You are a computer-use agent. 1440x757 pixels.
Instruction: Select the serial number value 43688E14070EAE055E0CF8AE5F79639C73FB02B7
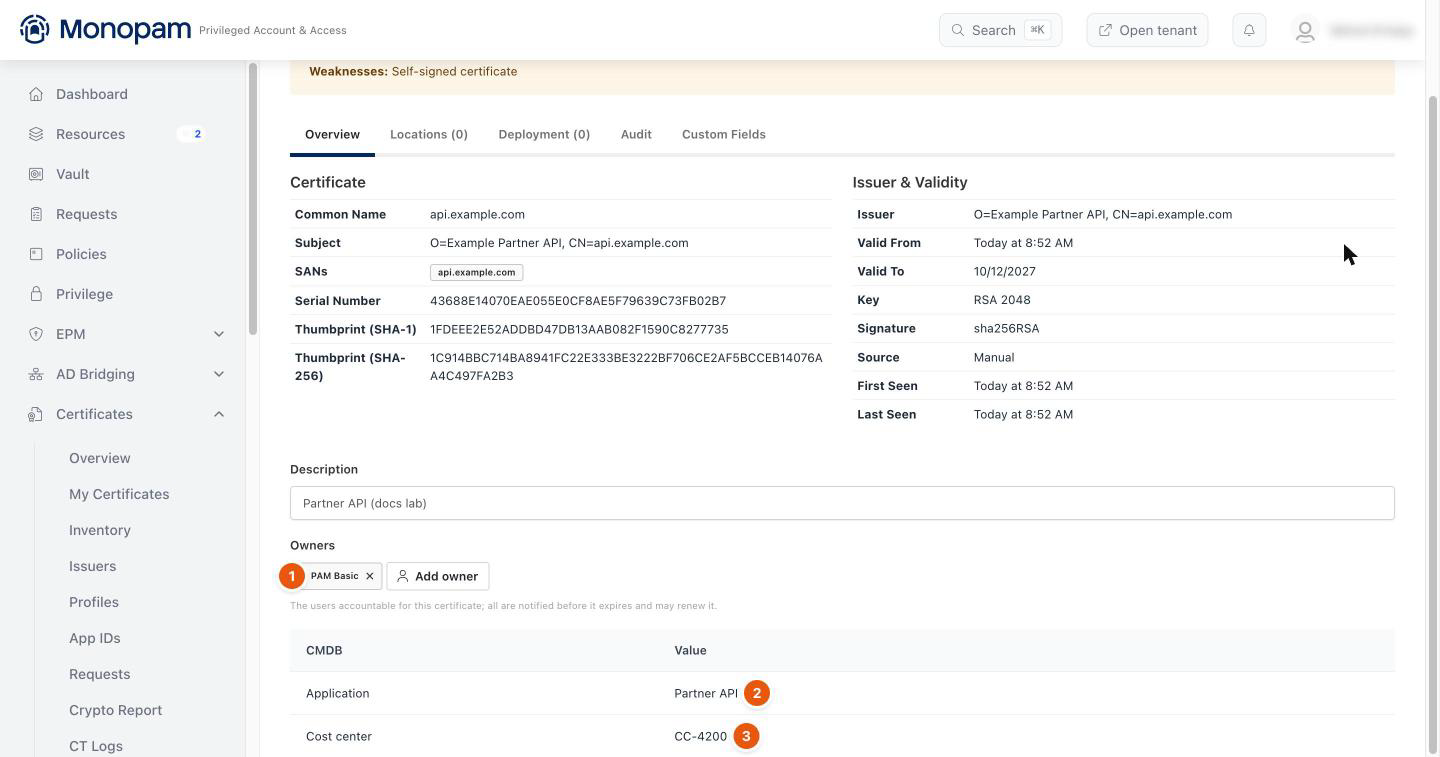click(x=578, y=301)
